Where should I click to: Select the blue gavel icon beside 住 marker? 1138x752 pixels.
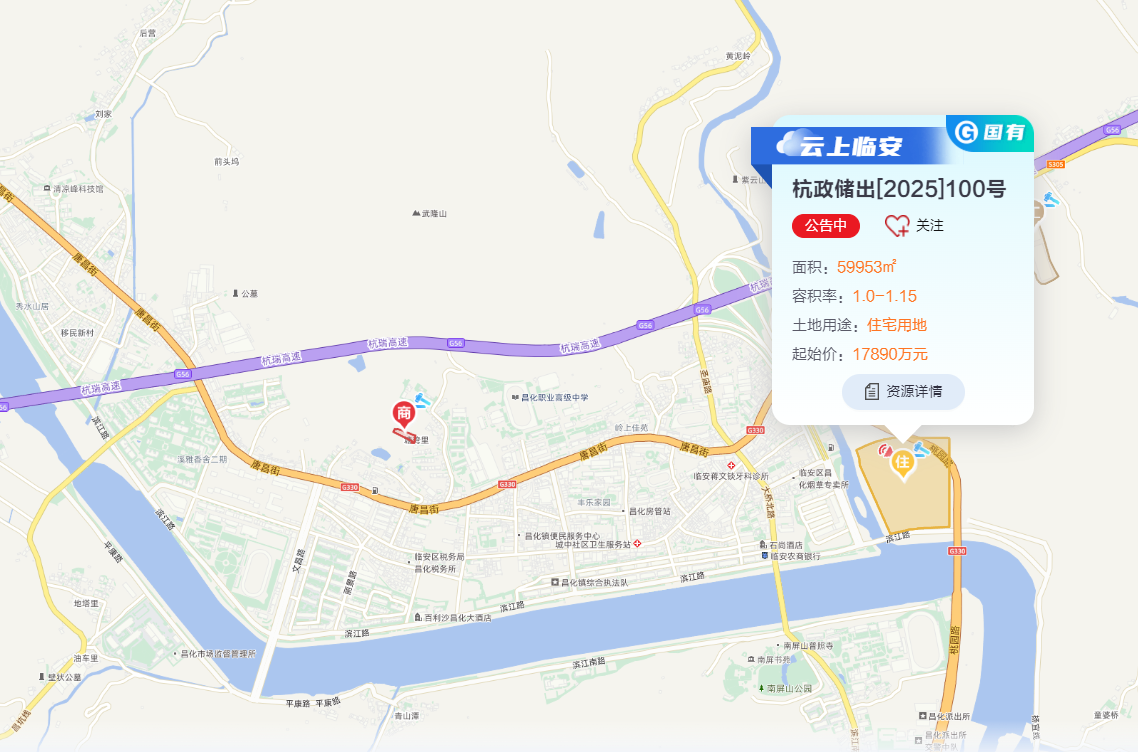coord(921,449)
